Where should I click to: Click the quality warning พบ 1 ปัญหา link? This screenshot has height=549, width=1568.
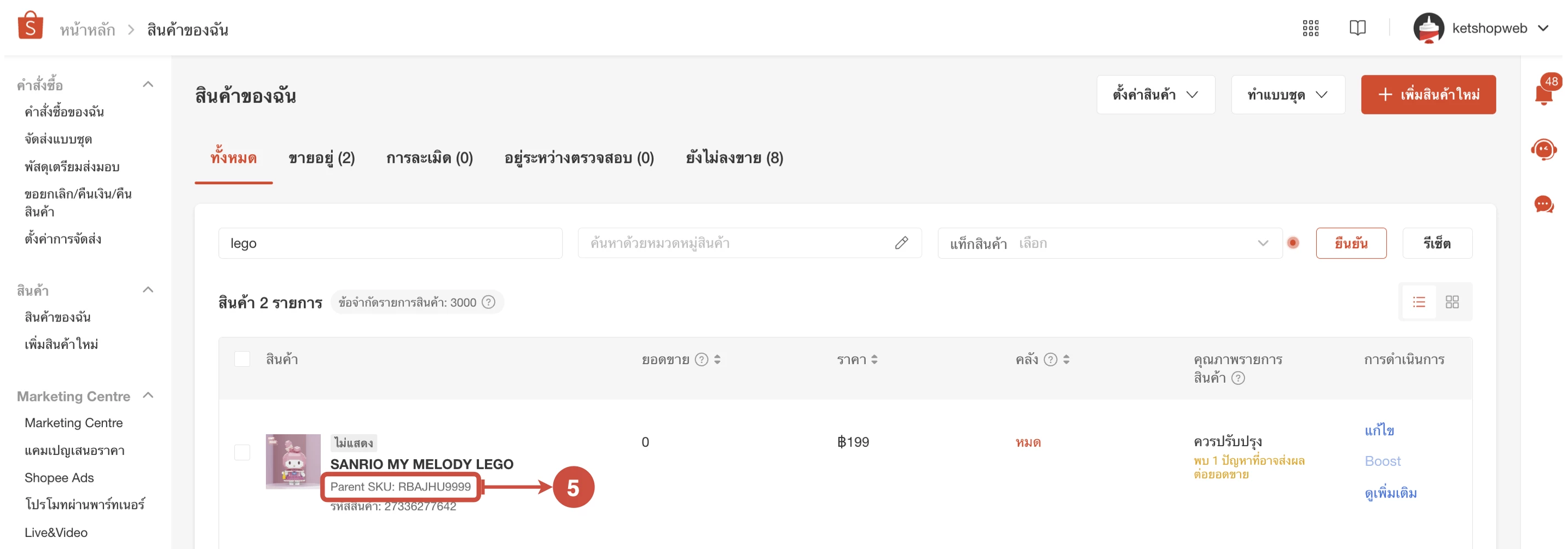1249,468
